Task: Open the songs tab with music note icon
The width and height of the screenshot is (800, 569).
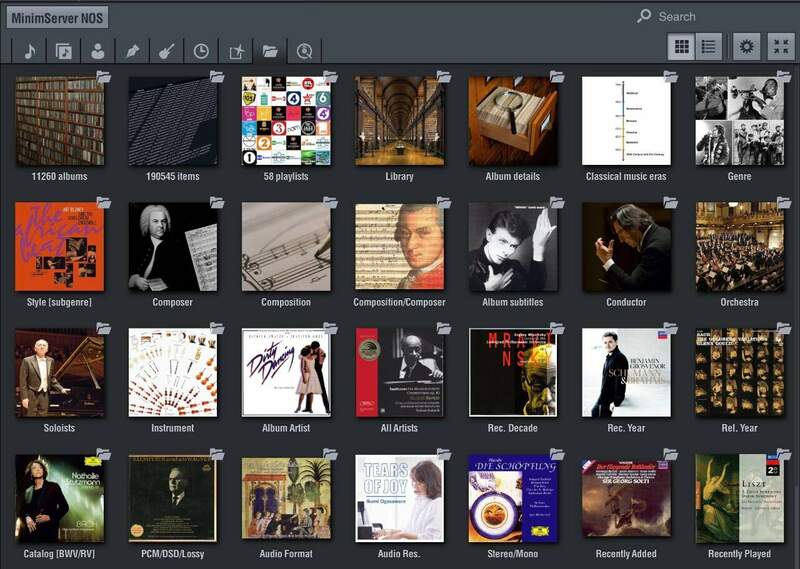Action: click(29, 50)
